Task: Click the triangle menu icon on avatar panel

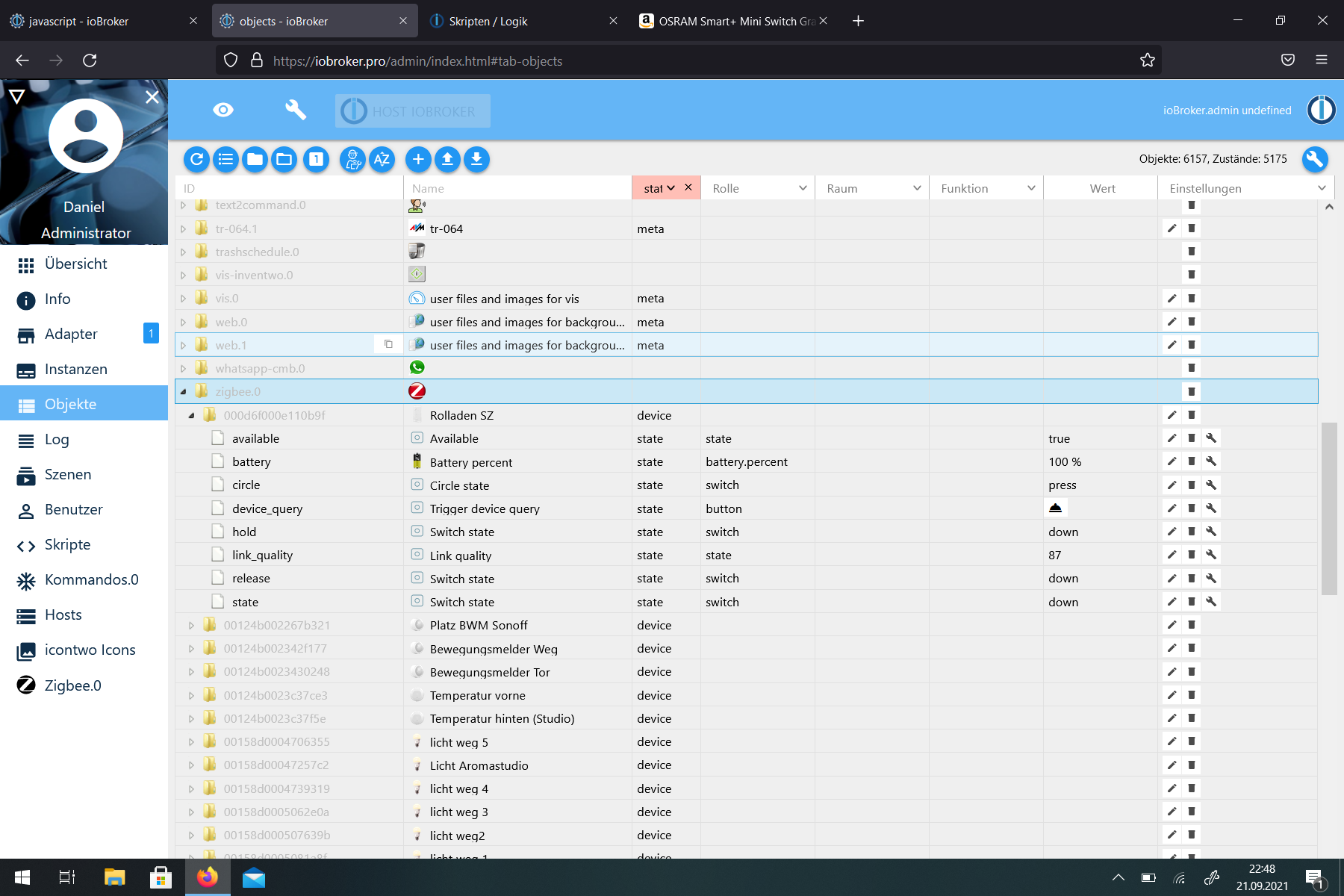Action: (17, 96)
